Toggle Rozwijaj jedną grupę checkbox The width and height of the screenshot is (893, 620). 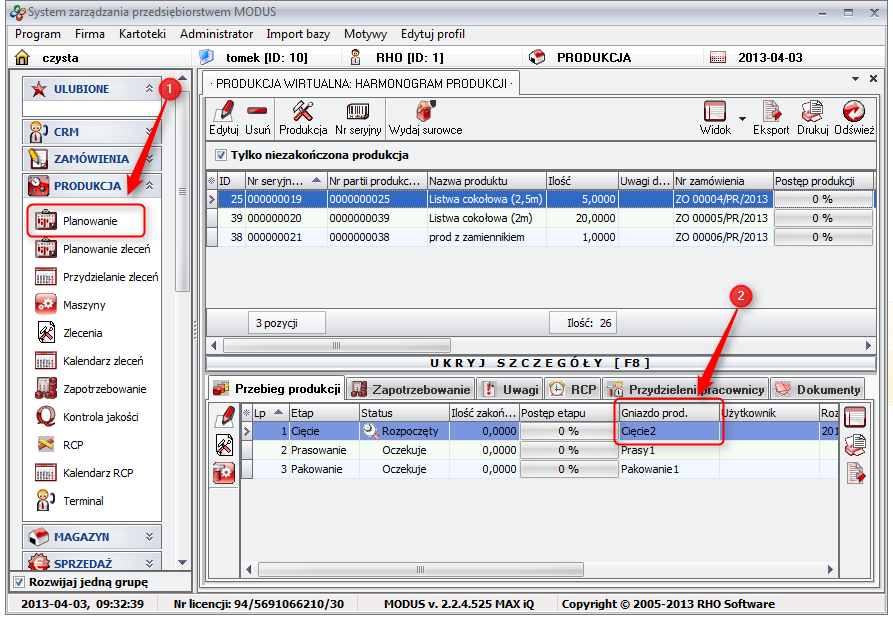coord(18,582)
